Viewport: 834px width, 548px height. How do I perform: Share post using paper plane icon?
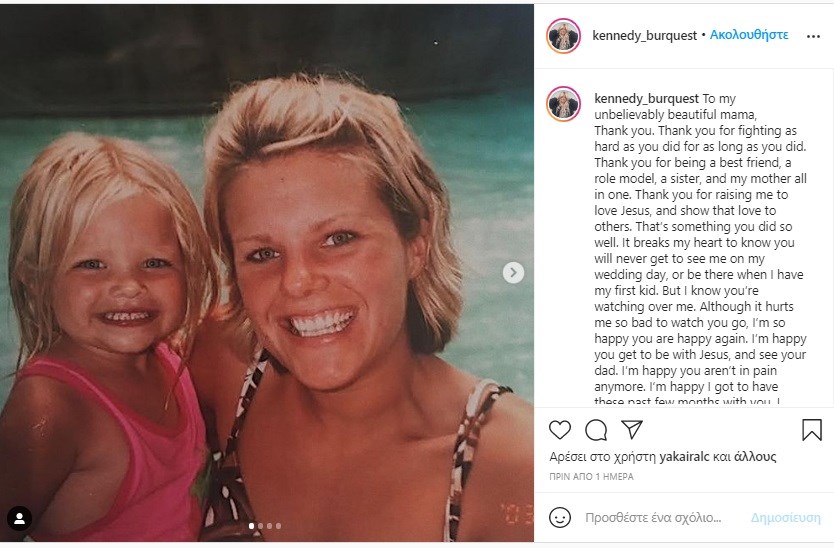[x=632, y=430]
